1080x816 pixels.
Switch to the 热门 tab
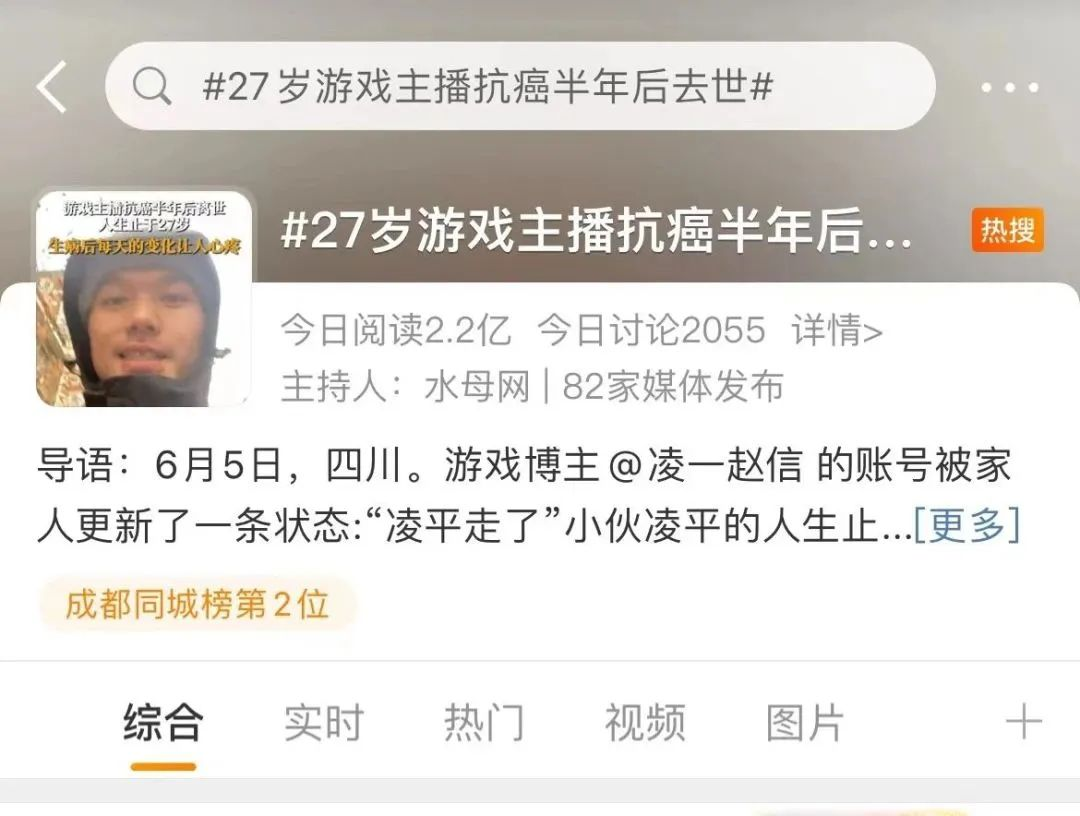click(x=484, y=722)
